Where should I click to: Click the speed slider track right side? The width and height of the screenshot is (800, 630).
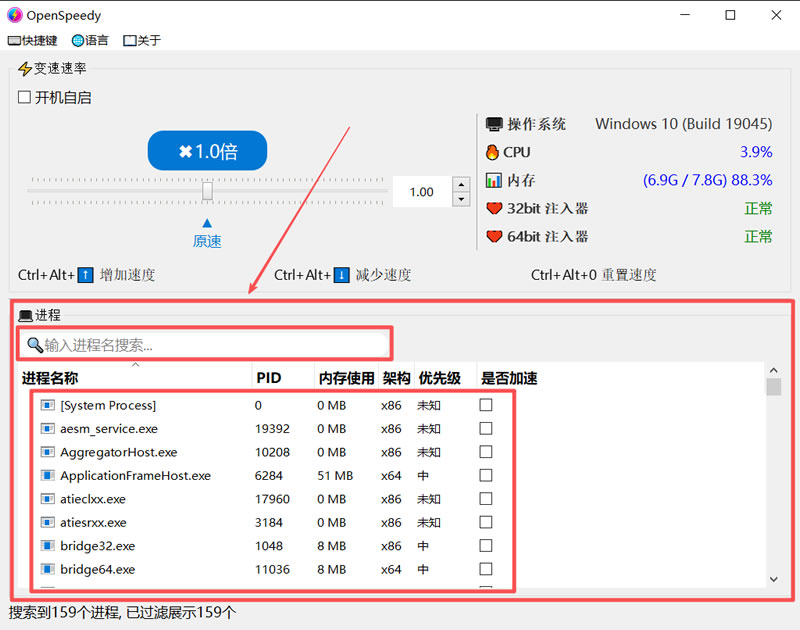(301, 191)
